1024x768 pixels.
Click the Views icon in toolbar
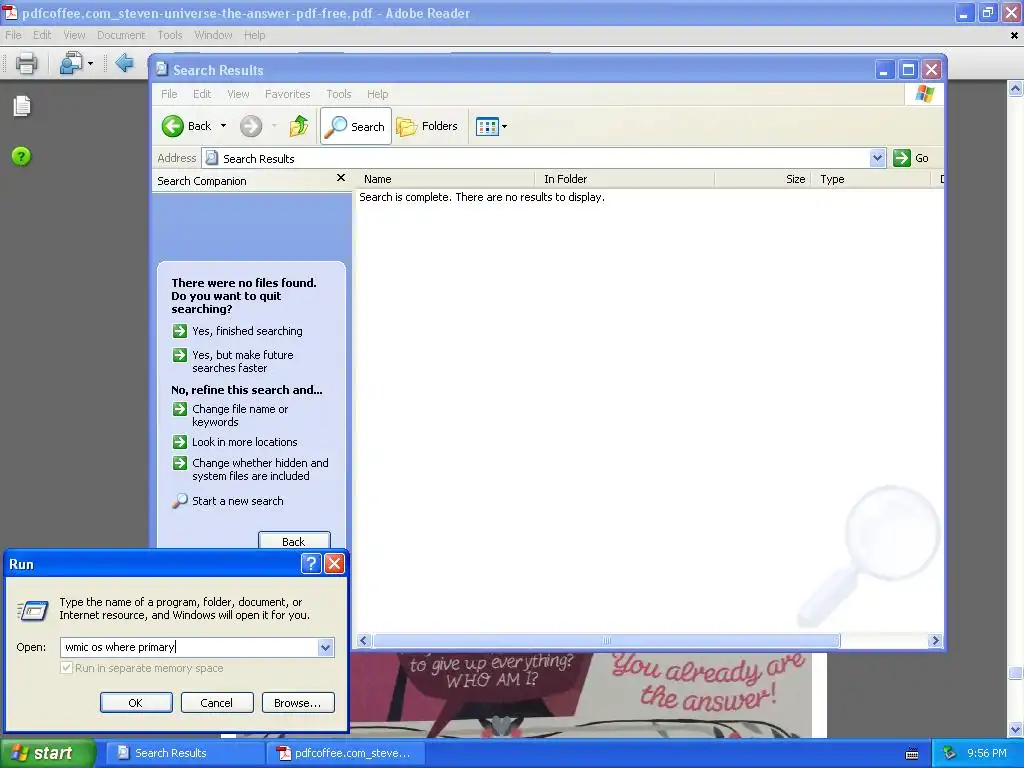(487, 126)
